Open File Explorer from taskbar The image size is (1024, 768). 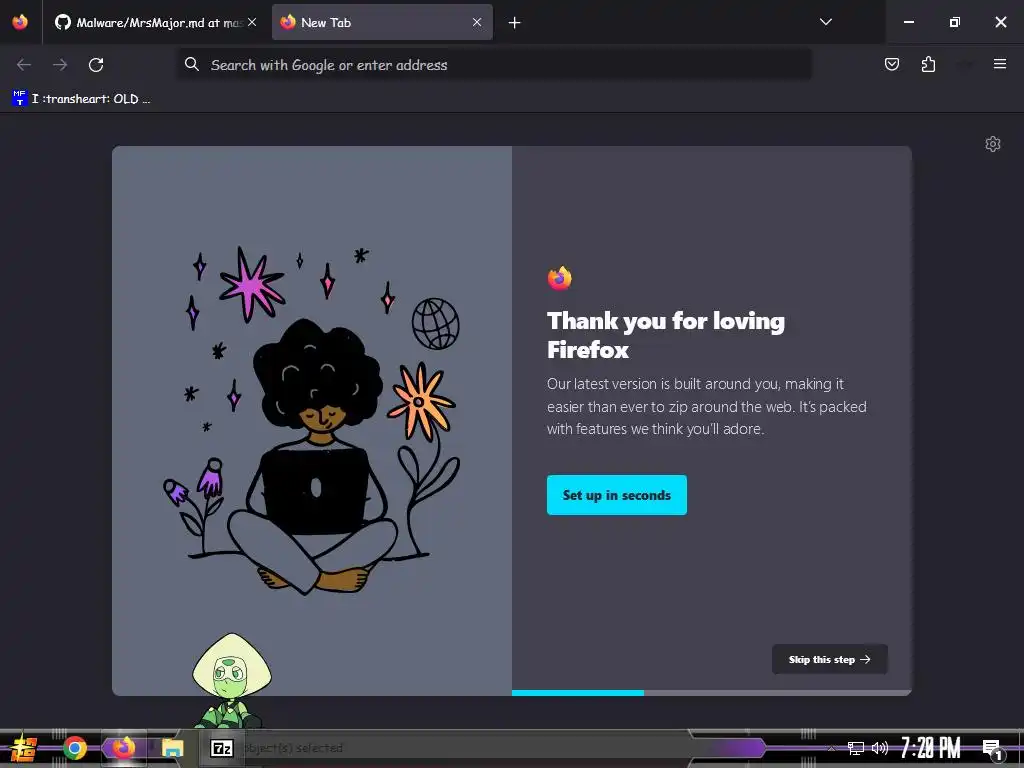pos(172,748)
